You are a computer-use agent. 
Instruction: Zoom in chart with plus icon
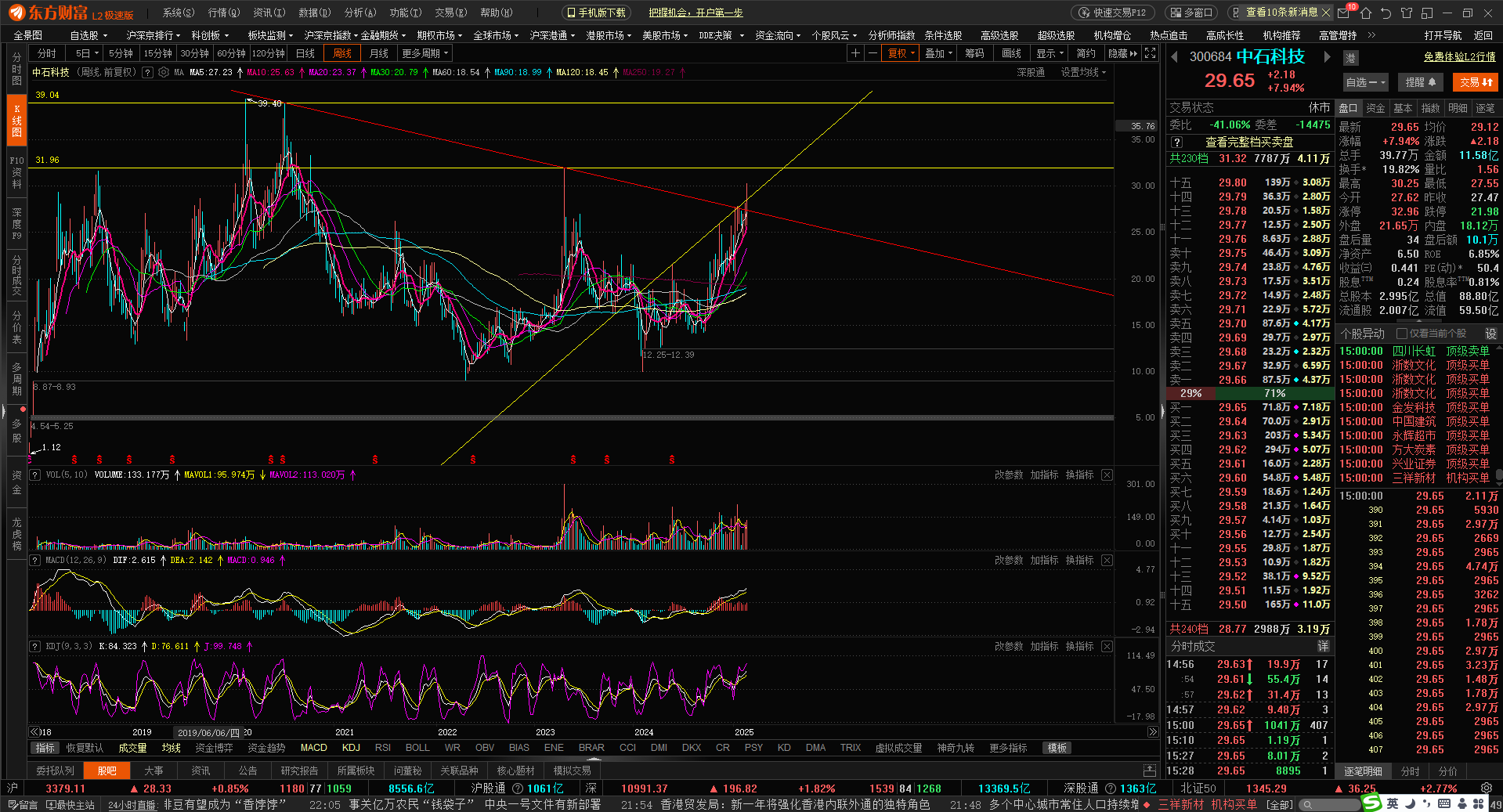coord(855,53)
